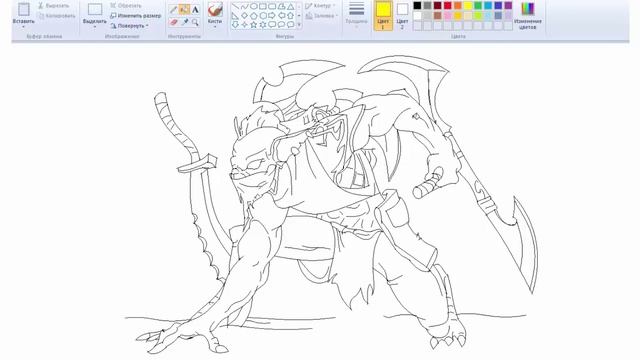Select the rectangle shape

[263, 7]
